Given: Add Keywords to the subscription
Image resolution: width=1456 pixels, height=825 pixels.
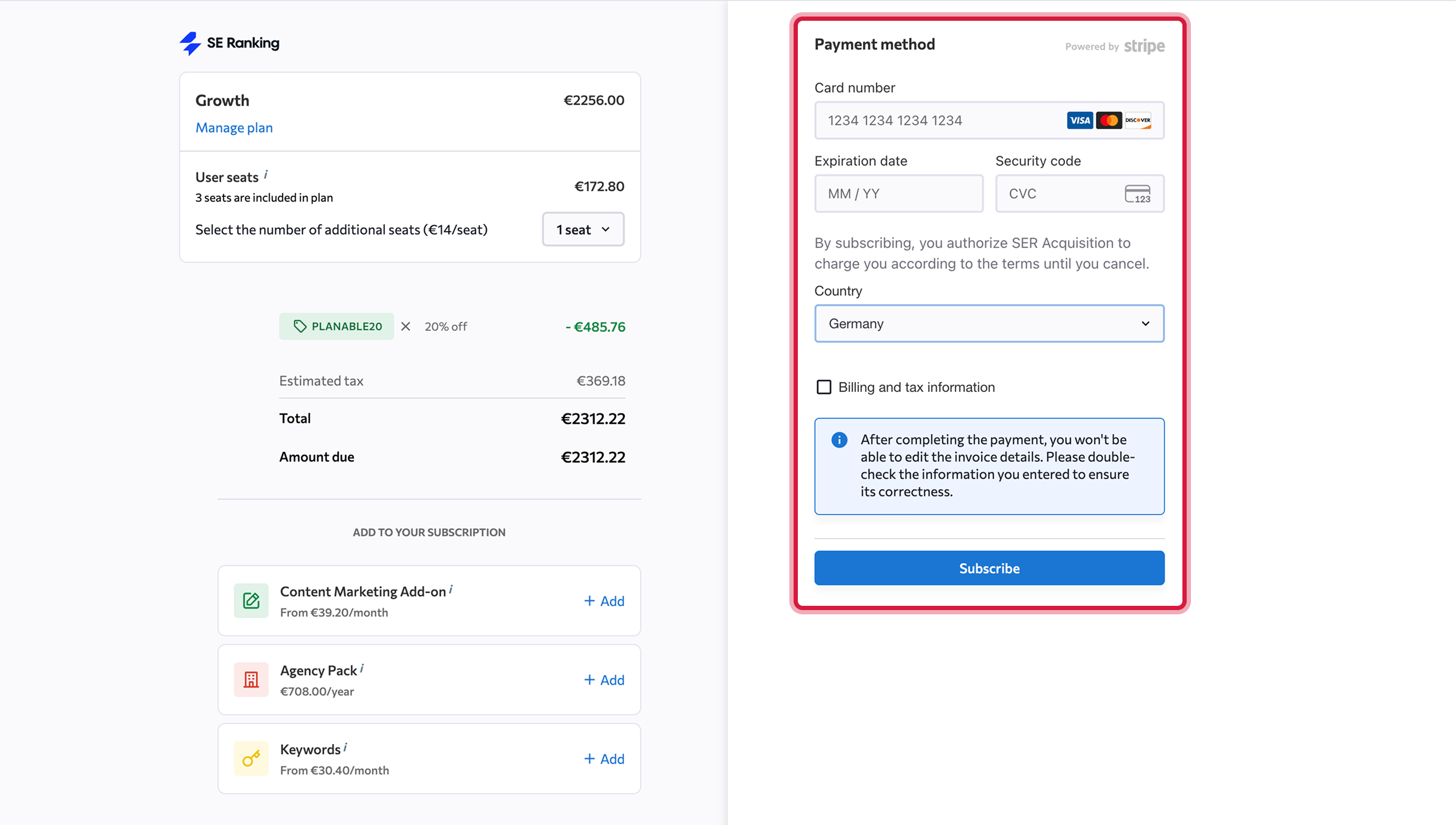Looking at the screenshot, I should [x=604, y=759].
